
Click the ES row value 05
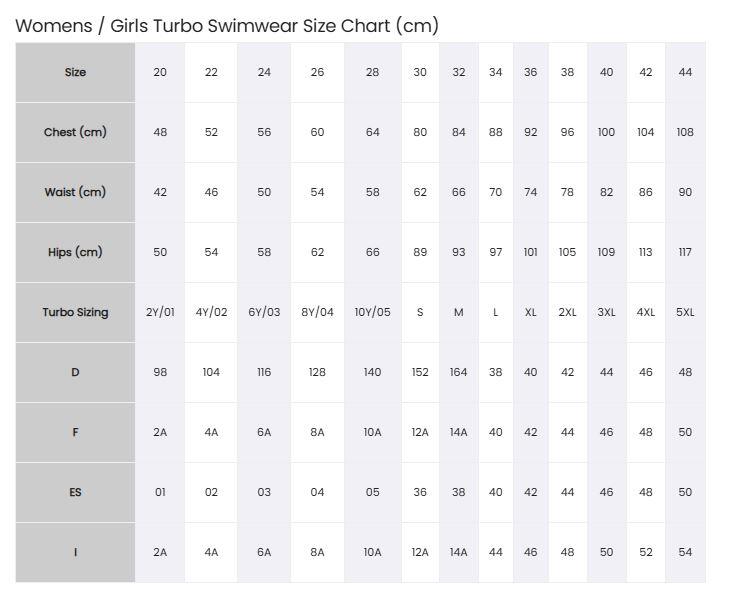(372, 492)
